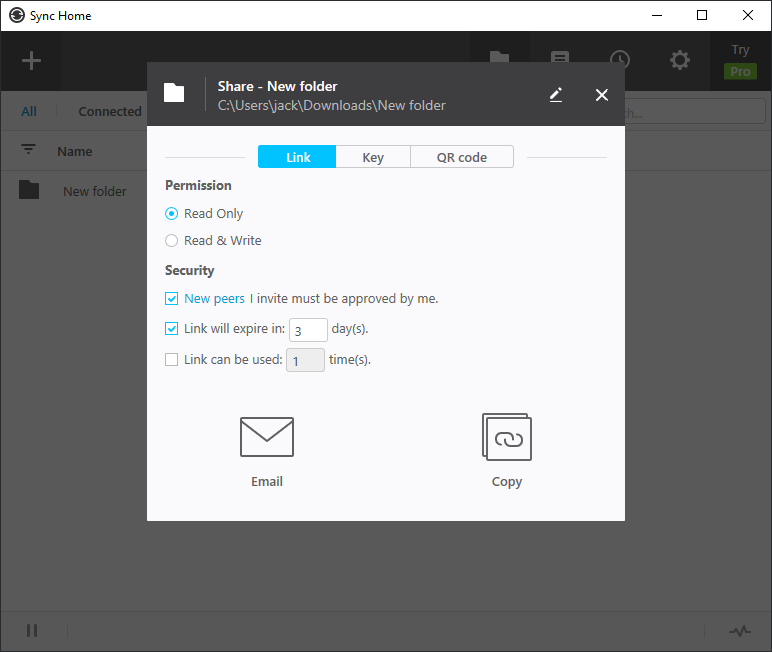Open the settings gear icon
The image size is (772, 652).
[680, 61]
